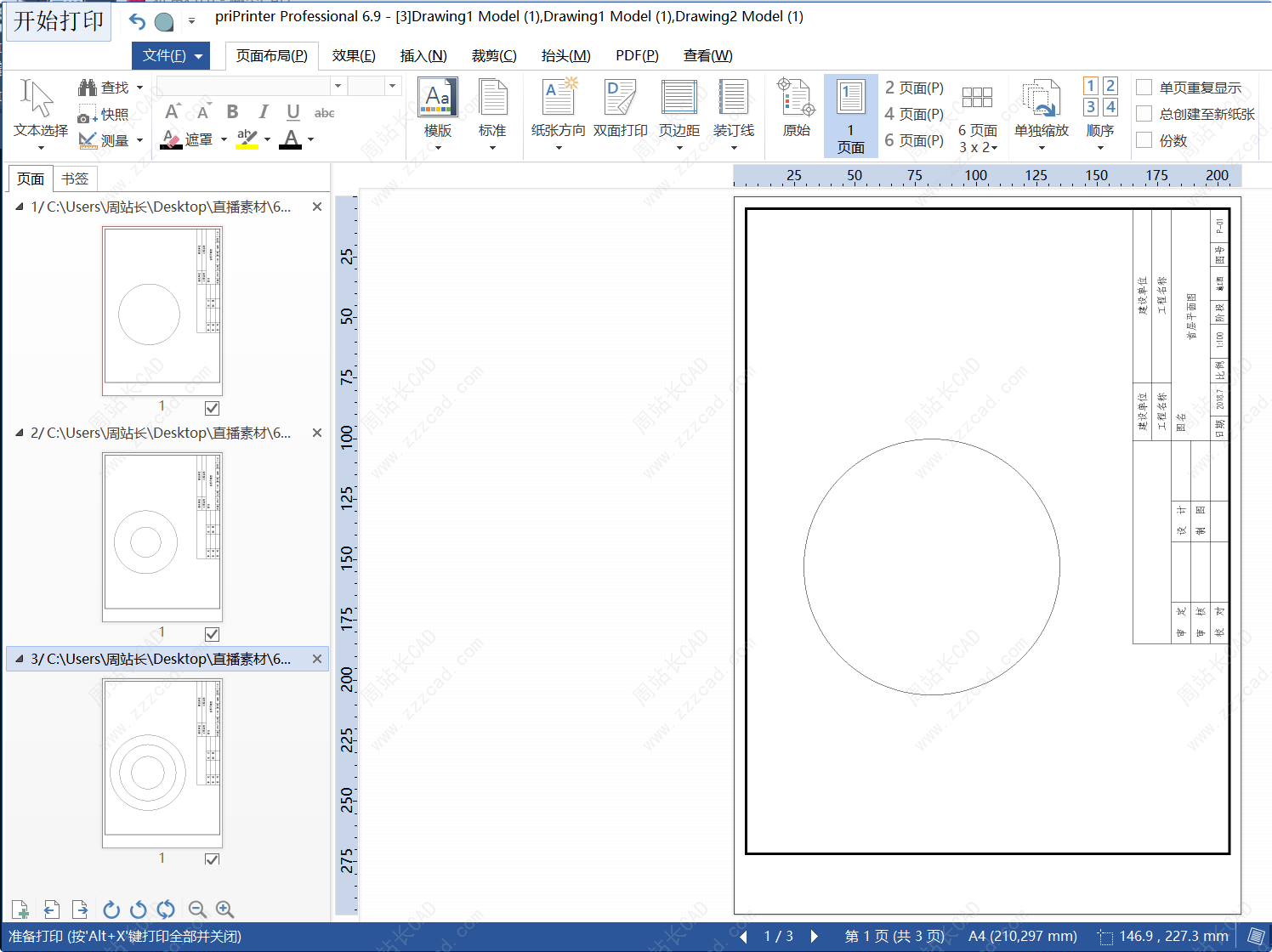Select the 2 页面(P) layout button
The width and height of the screenshot is (1272, 952).
(914, 88)
